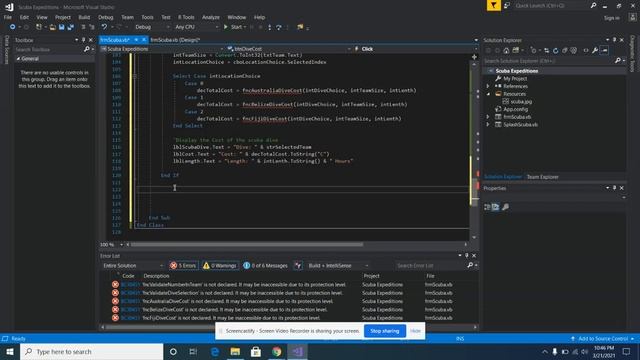Open Chrome from the taskbar
The image size is (640, 360).
coord(277,351)
